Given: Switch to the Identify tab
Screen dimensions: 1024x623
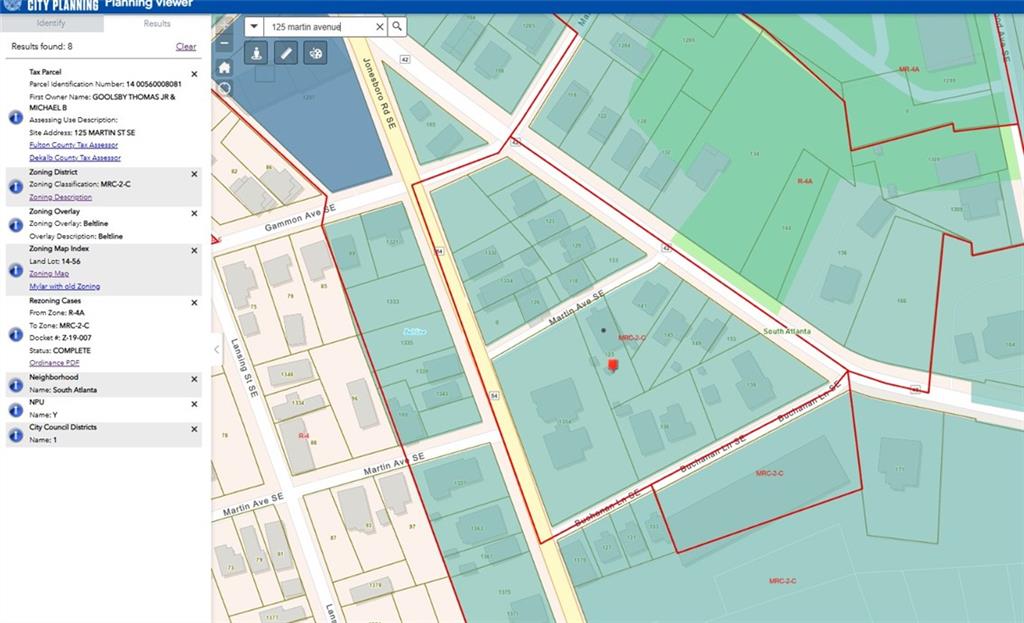Looking at the screenshot, I should point(51,23).
